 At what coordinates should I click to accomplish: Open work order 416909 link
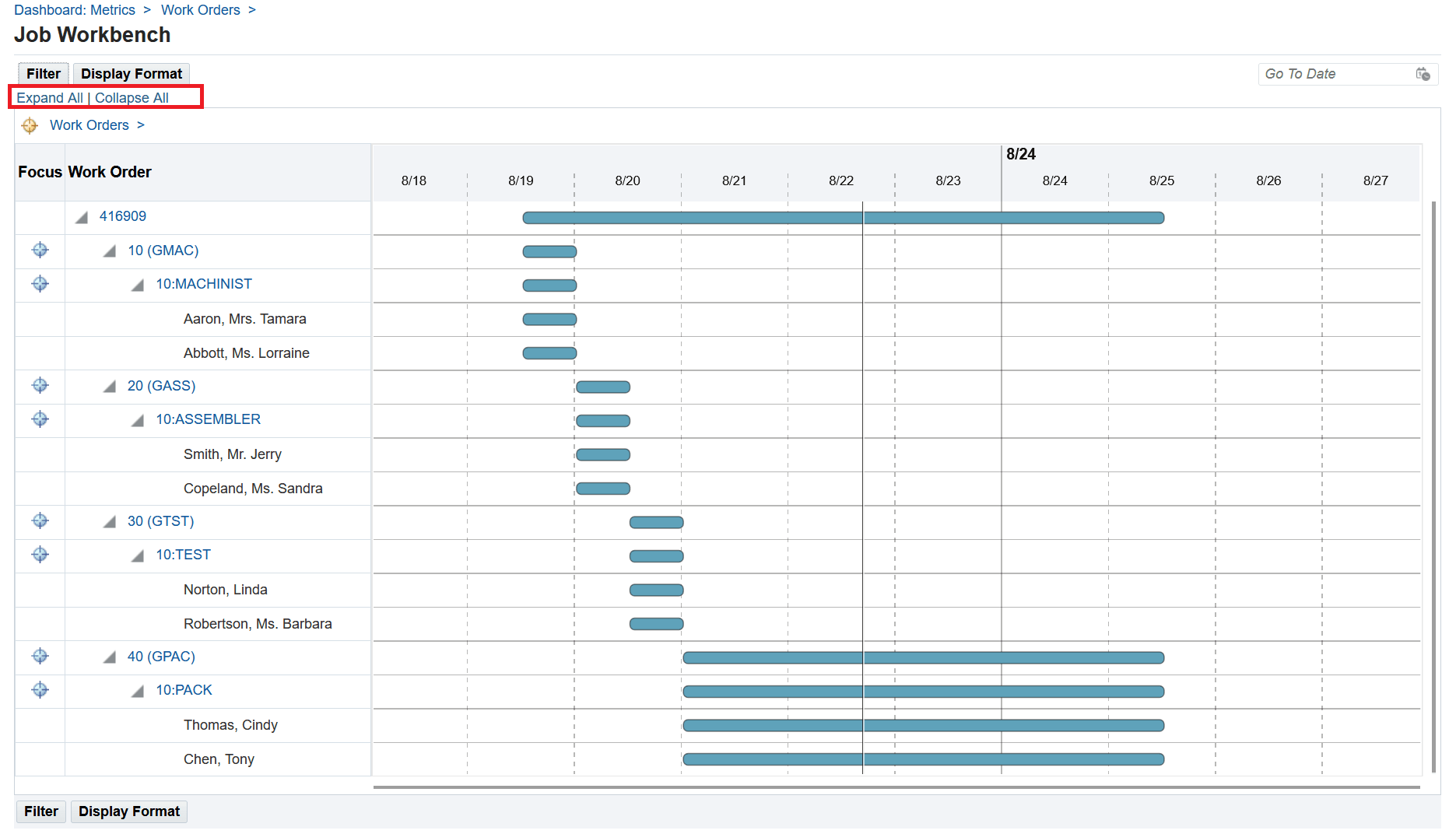click(x=123, y=216)
